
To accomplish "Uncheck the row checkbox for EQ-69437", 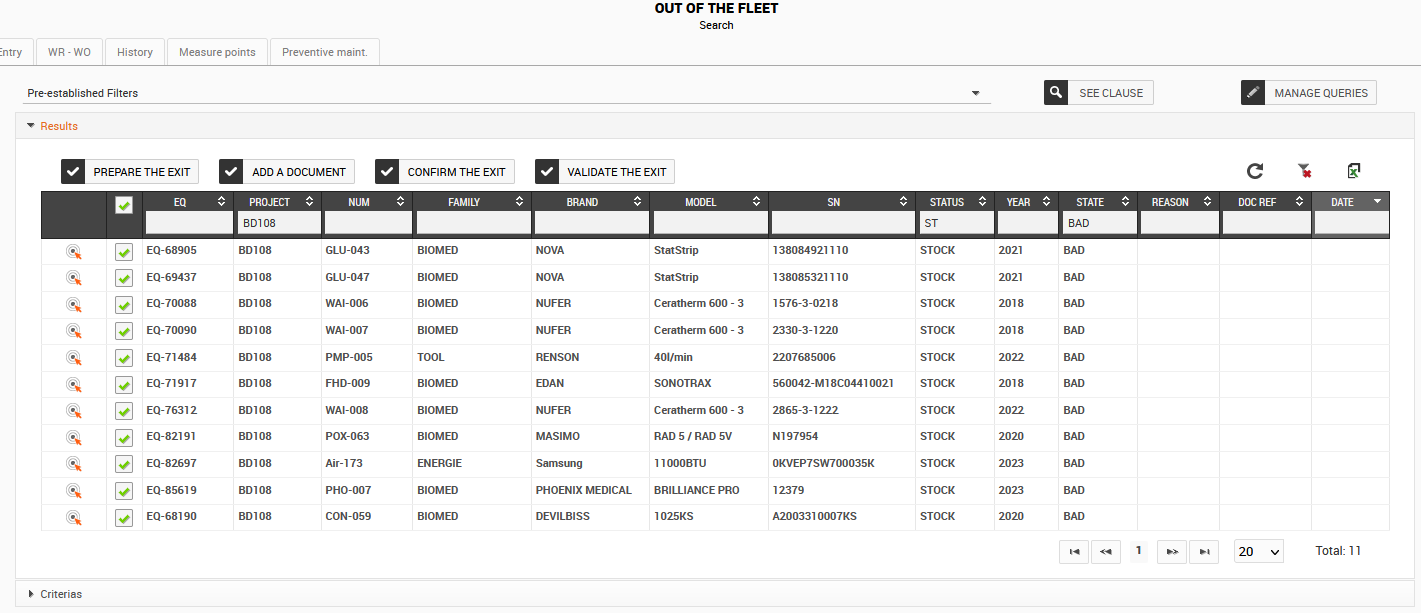I will pos(124,278).
